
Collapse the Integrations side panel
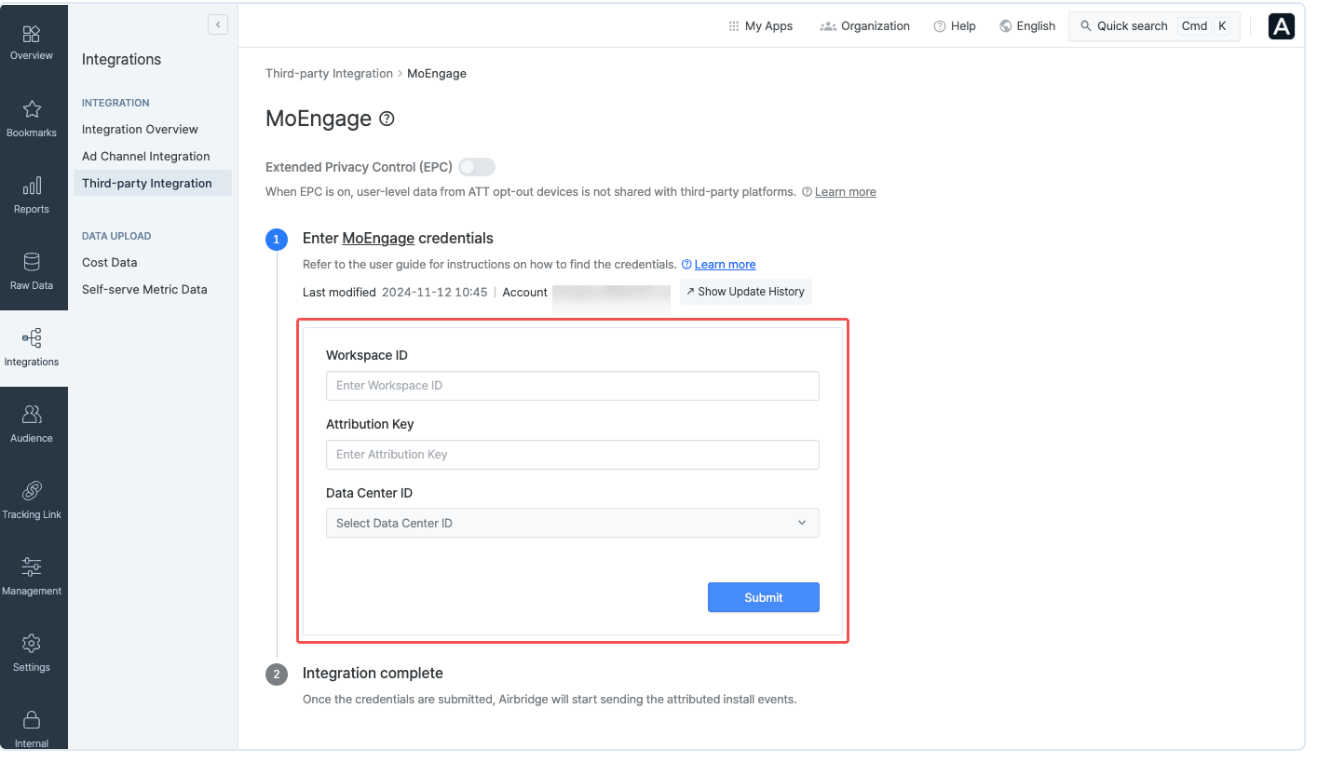coord(218,25)
